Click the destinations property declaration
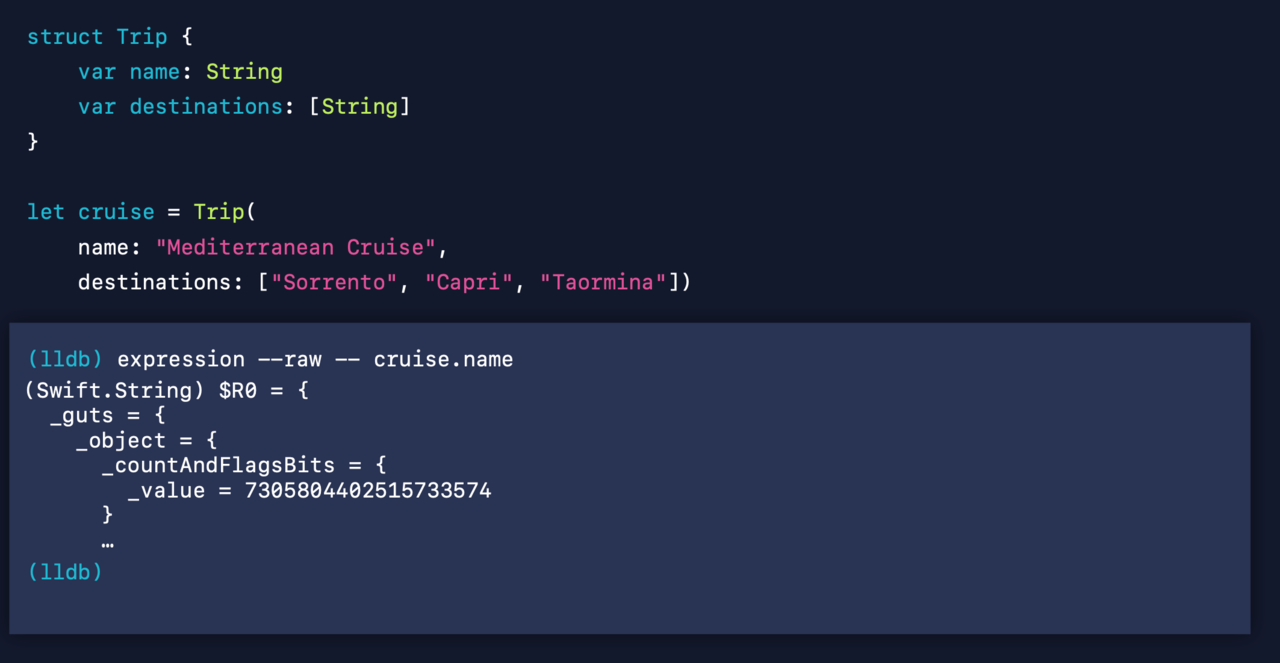This screenshot has height=663, width=1280. click(206, 107)
